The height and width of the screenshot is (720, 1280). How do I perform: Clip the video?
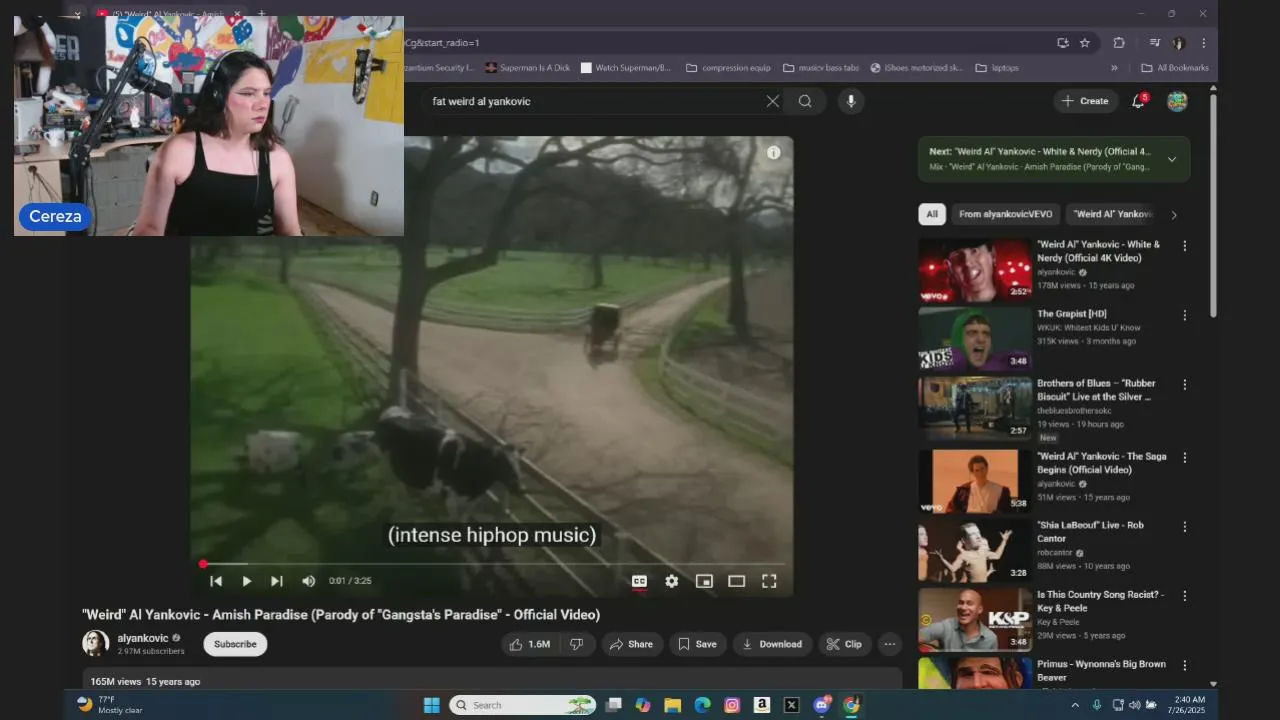click(845, 644)
